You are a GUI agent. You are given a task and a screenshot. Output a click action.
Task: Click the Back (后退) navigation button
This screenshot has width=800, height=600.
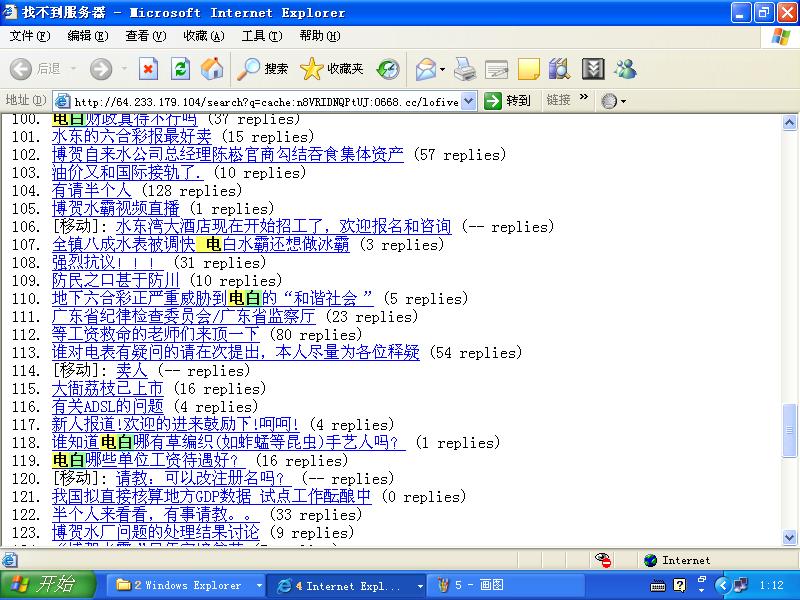click(36, 69)
